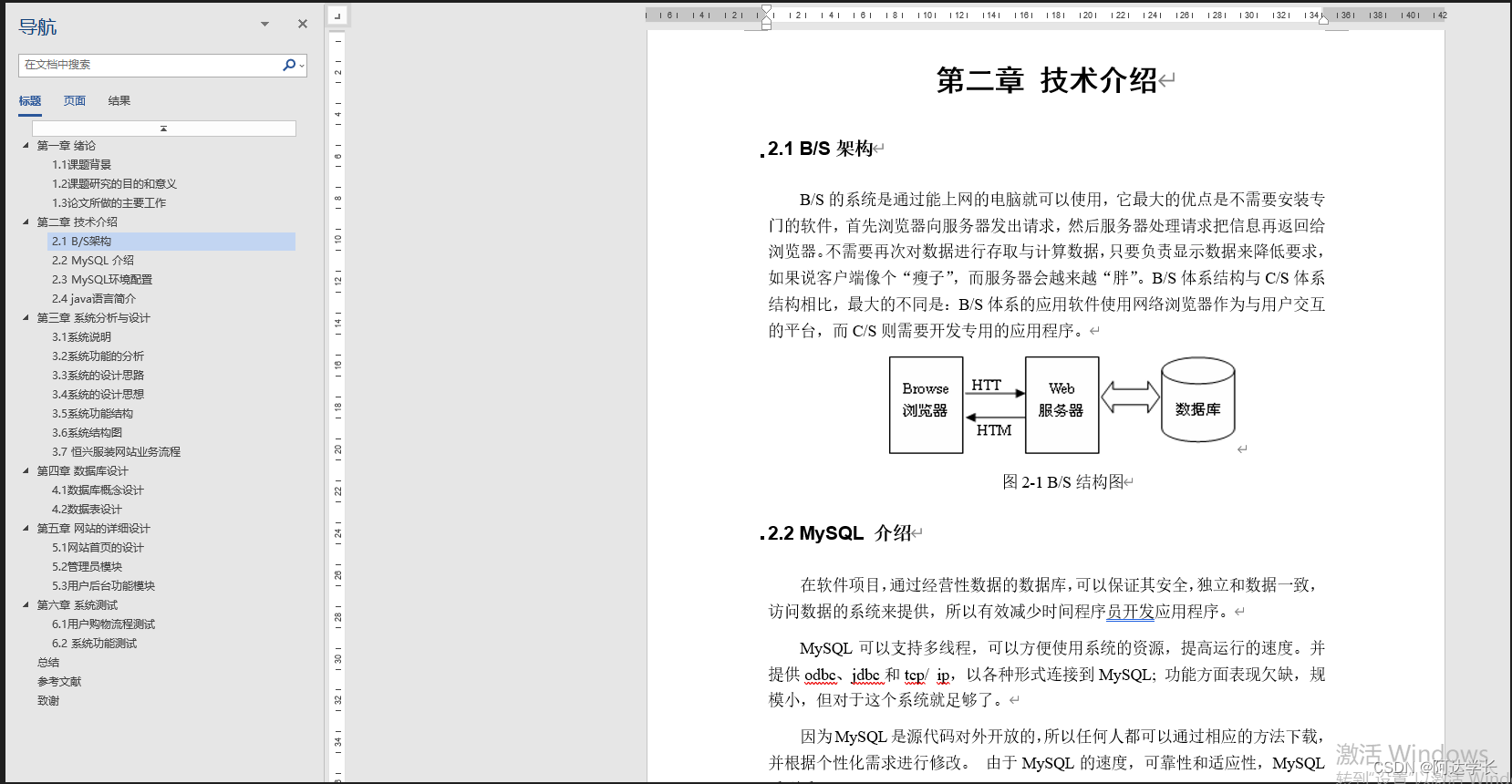Open navigation pane task options dropdown
Screen dimensions: 1512x784
pyautogui.click(x=264, y=25)
